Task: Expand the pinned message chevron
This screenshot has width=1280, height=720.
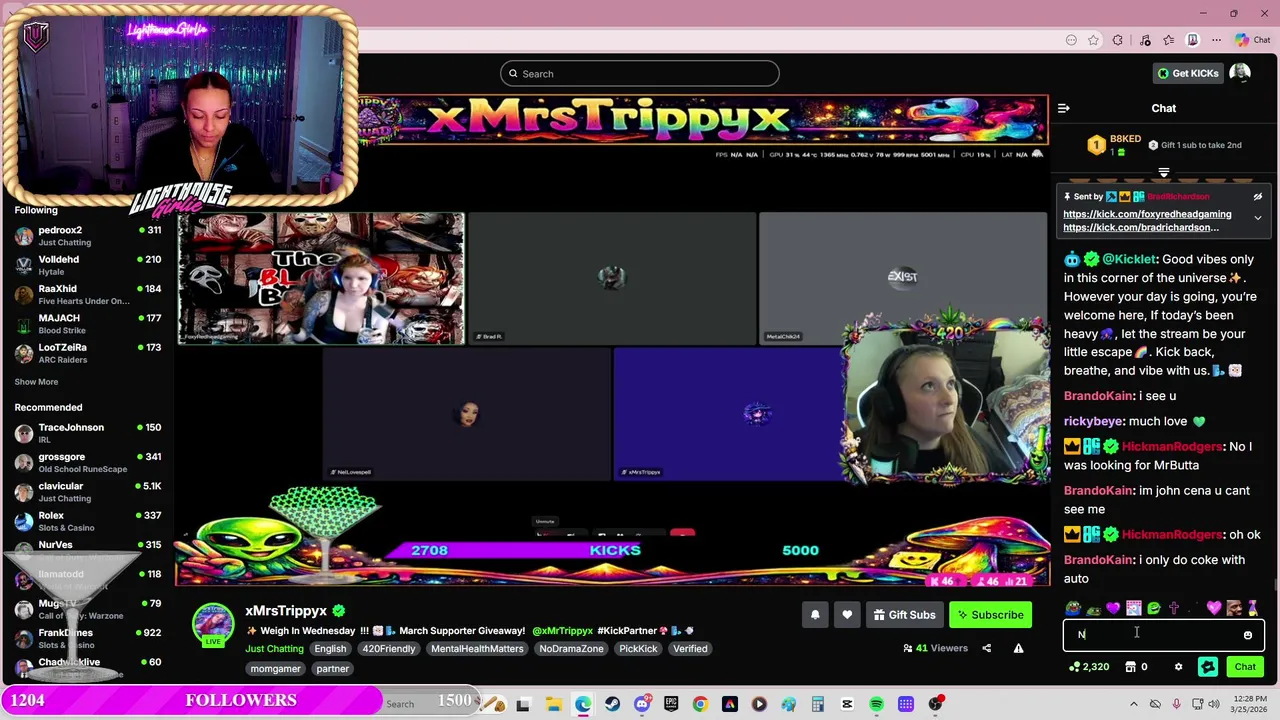Action: (1258, 217)
